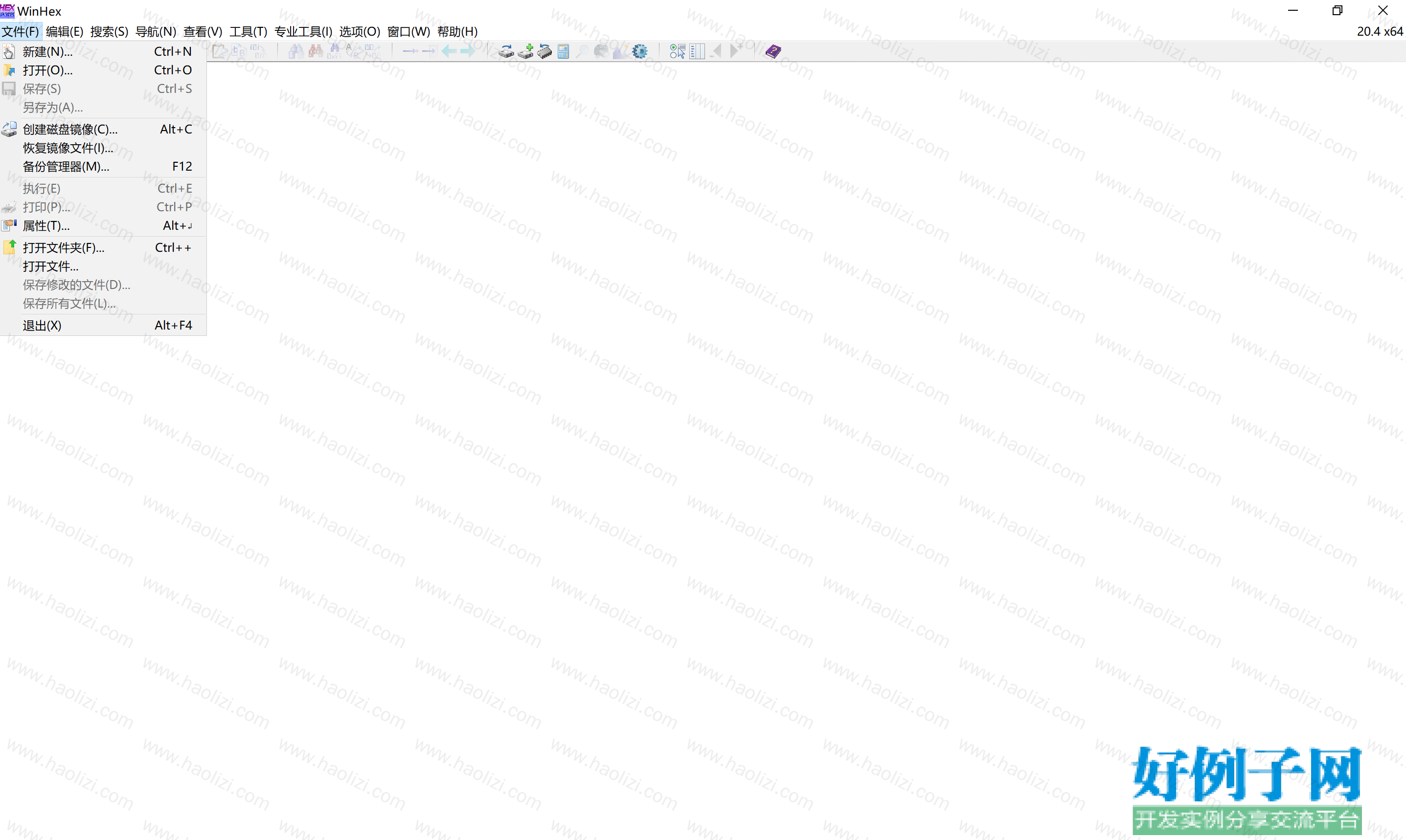Click the go to offset arrow icon
This screenshot has width=1406, height=840.
410,51
